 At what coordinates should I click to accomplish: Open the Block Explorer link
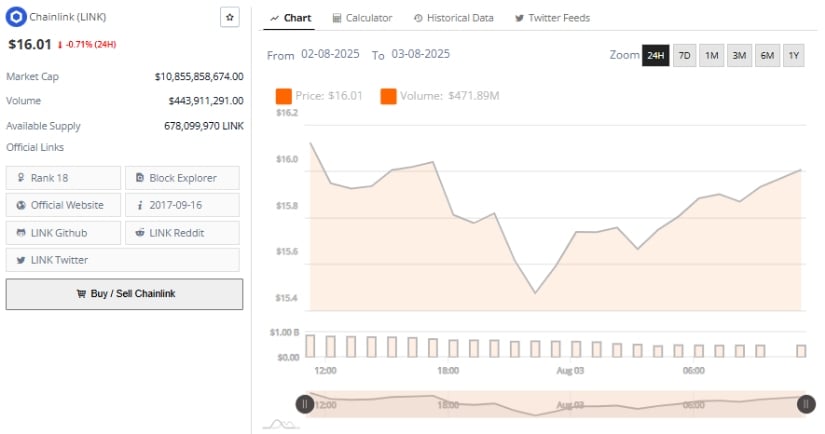tap(182, 178)
